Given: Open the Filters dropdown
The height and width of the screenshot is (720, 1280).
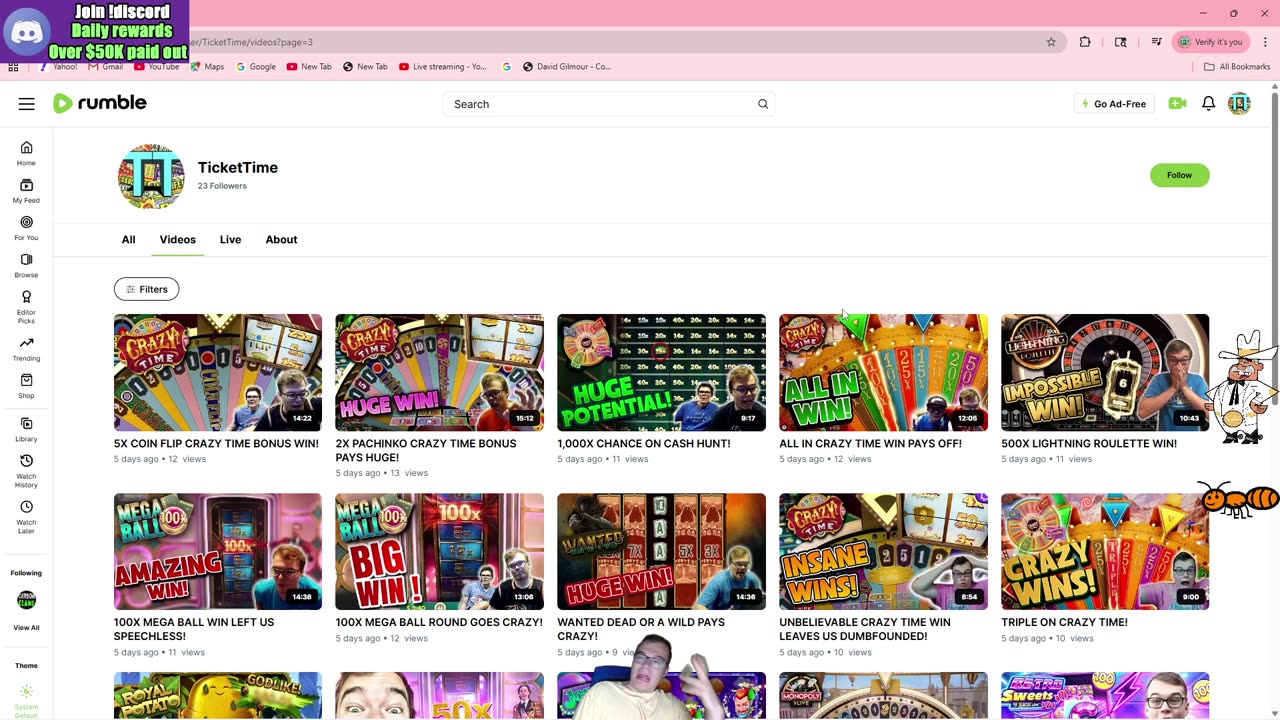Looking at the screenshot, I should tap(146, 289).
